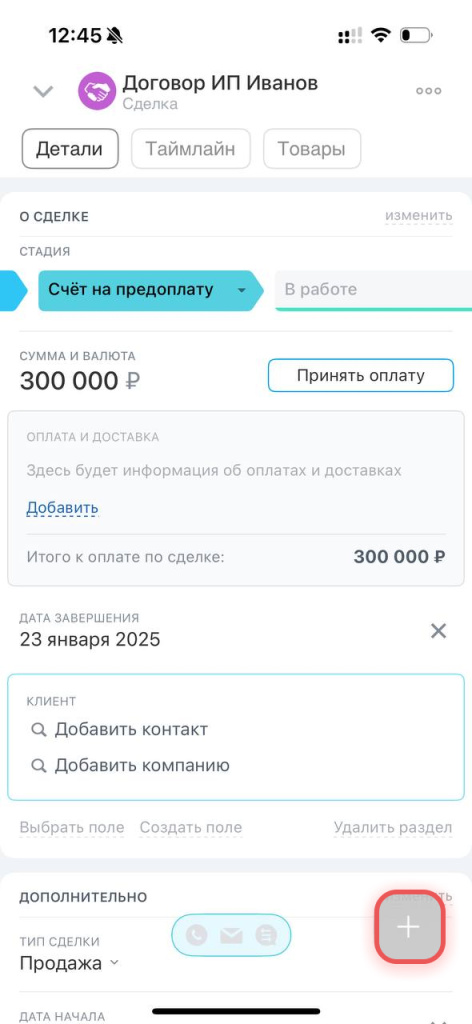This screenshot has width=472, height=1024.
Task: Tap the Принять оплату button
Action: [360, 376]
